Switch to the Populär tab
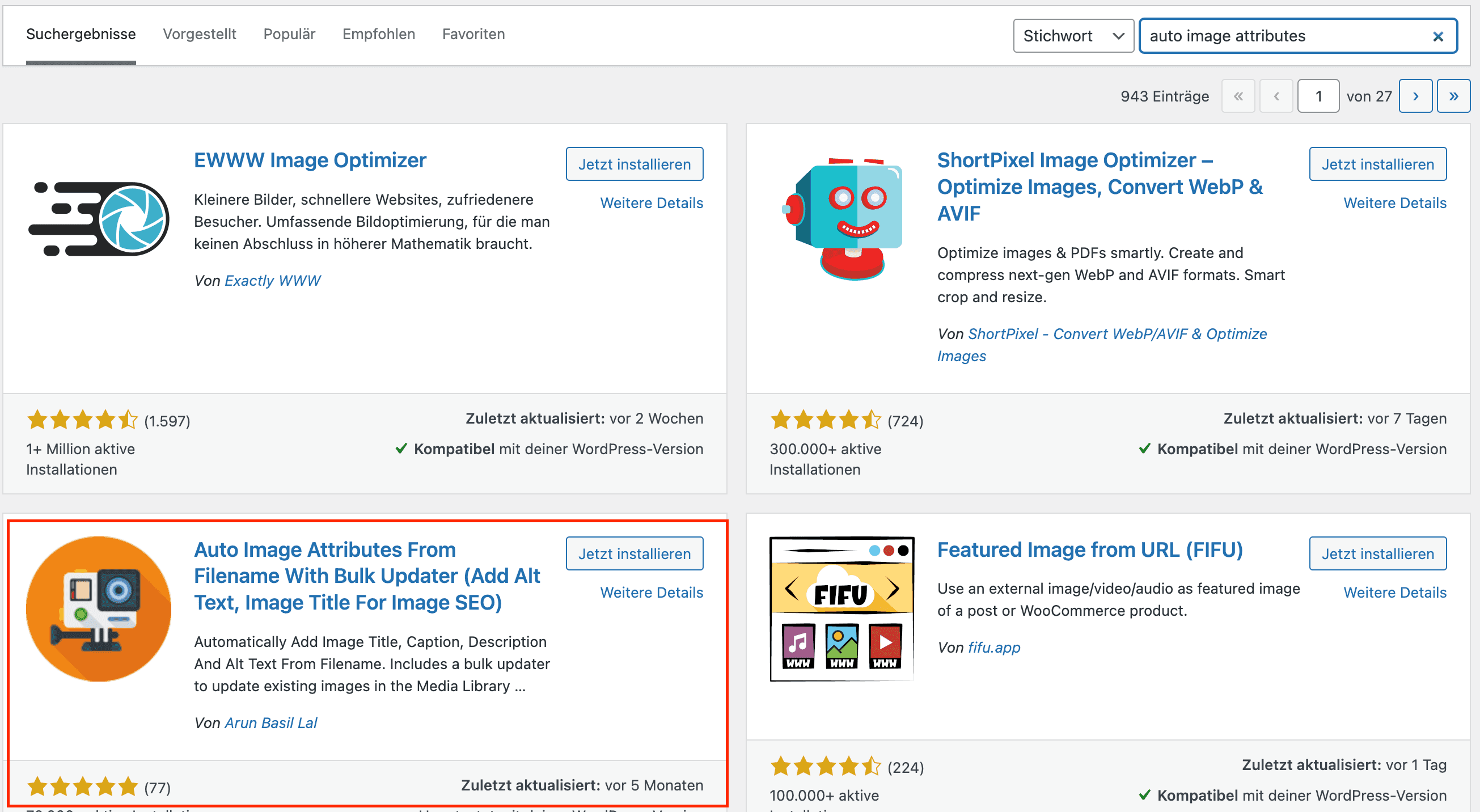Screen dimensions: 1480x812 289,34
